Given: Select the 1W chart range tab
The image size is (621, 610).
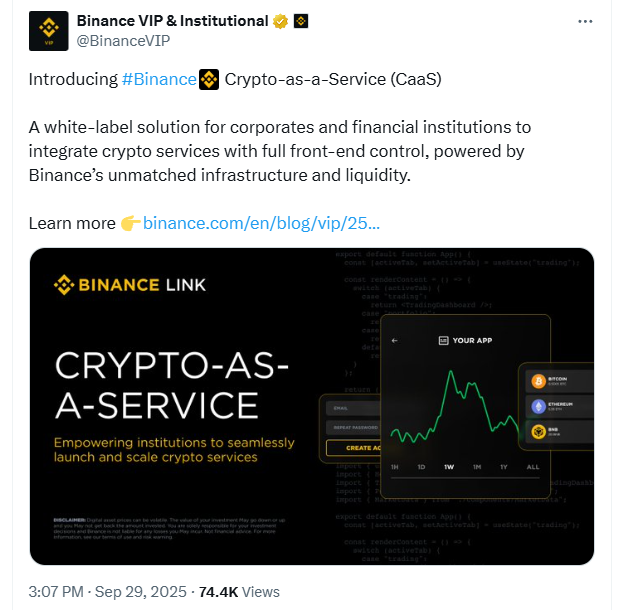Looking at the screenshot, I should tap(449, 467).
